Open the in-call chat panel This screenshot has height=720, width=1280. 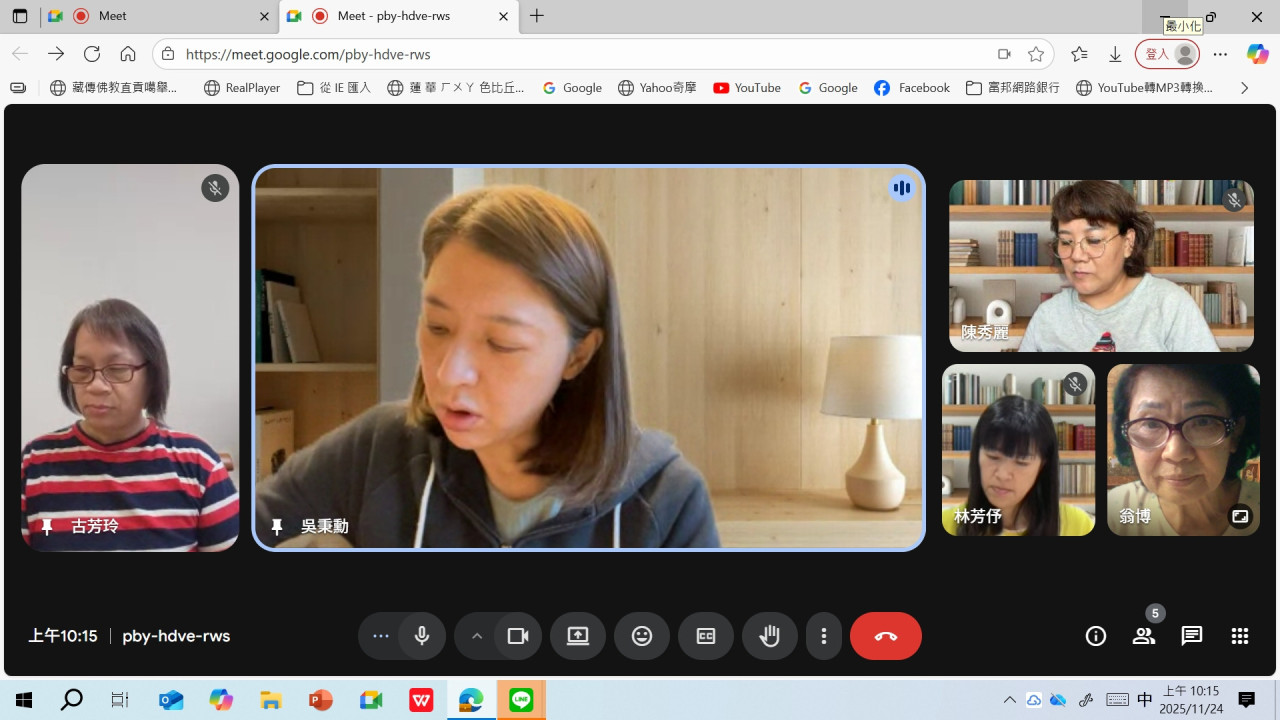[1192, 636]
